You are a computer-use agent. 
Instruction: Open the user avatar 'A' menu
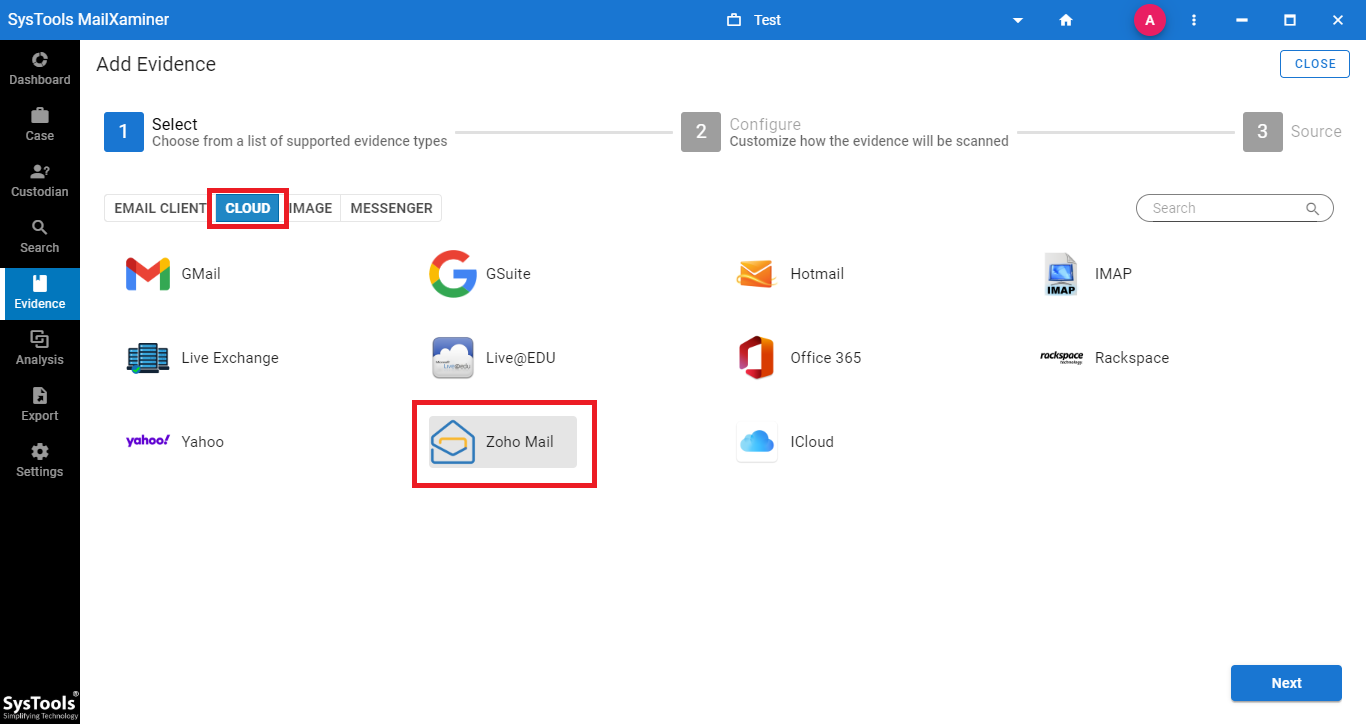tap(1150, 20)
